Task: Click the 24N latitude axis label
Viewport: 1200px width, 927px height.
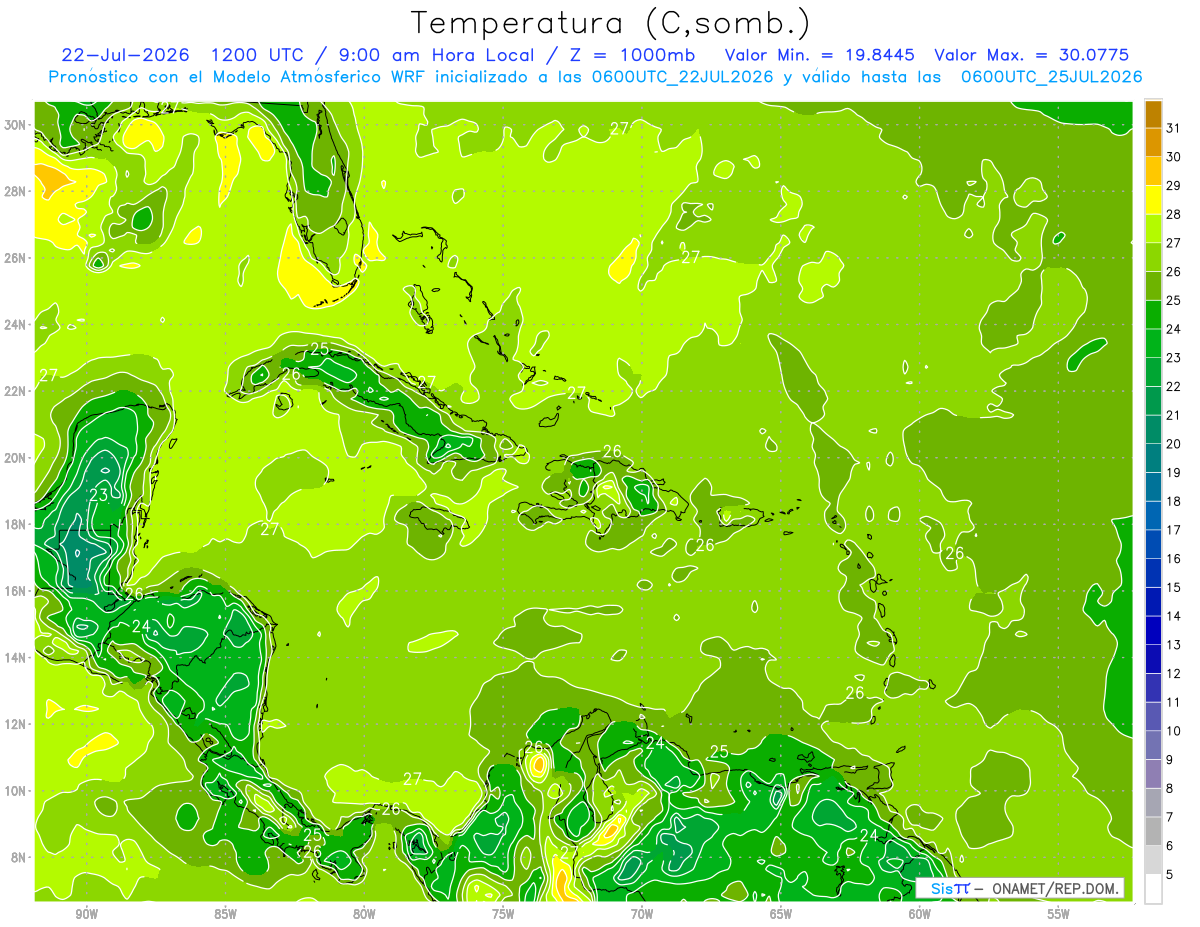Action: [16, 325]
